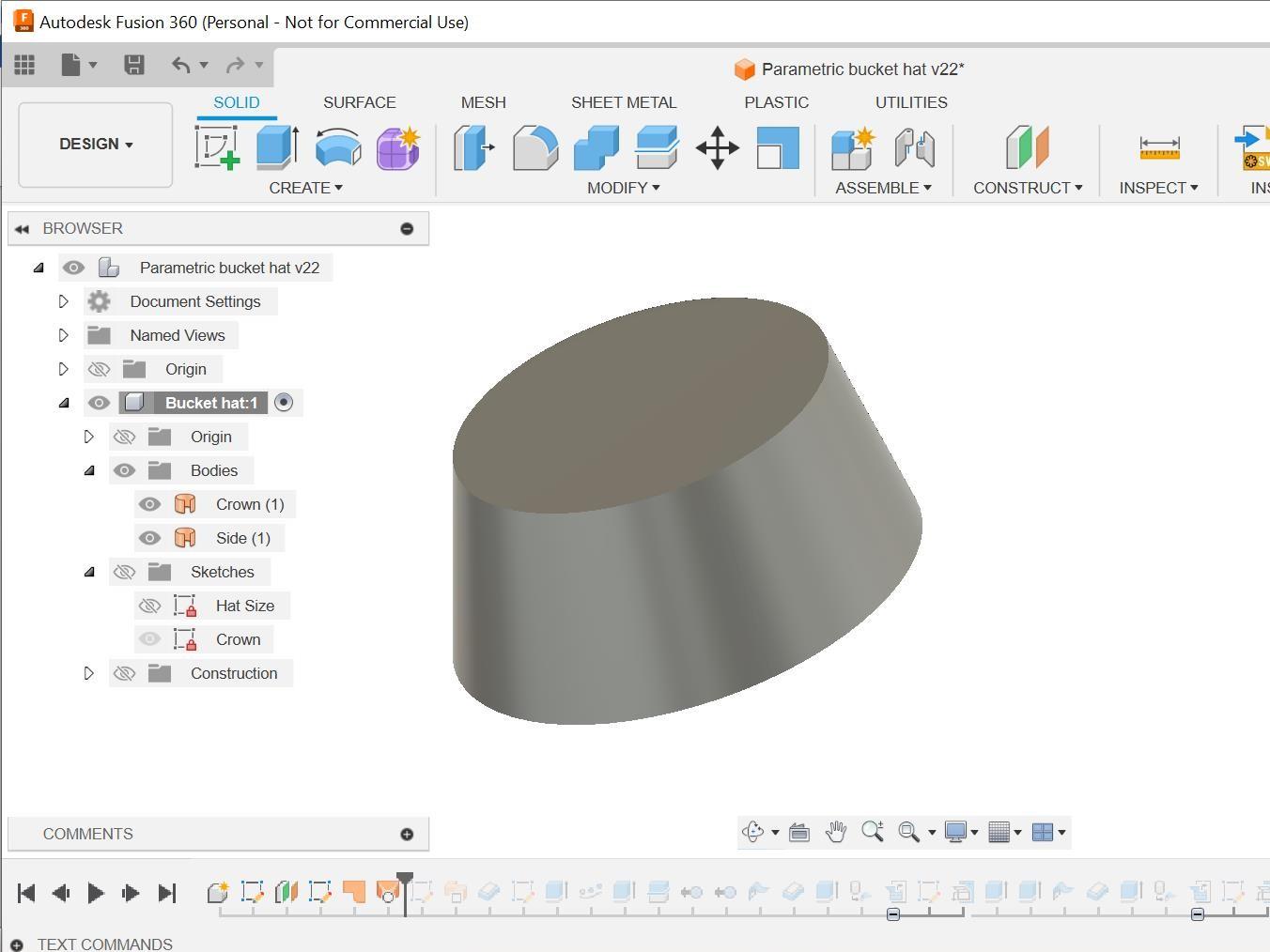Select the Crown sketch item
This screenshot has height=952, width=1270.
238,639
